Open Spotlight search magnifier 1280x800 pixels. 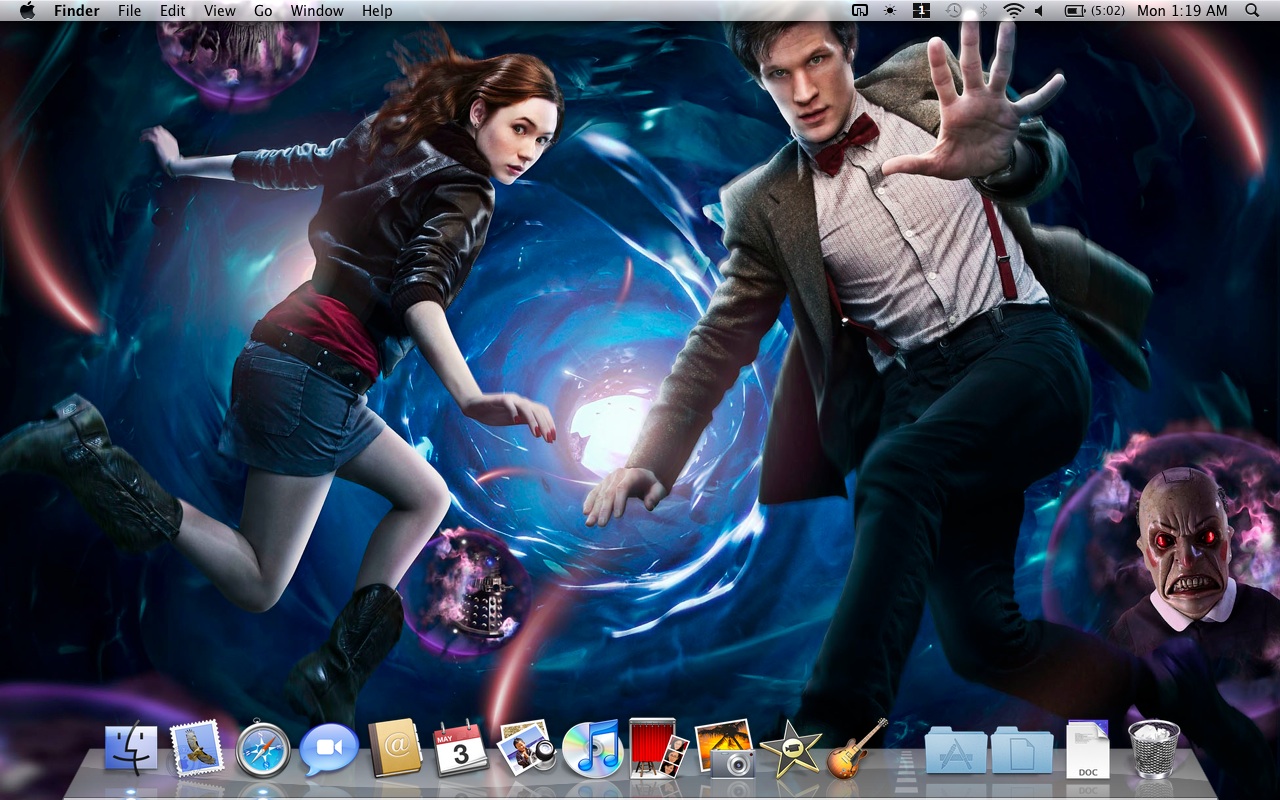click(x=1252, y=10)
